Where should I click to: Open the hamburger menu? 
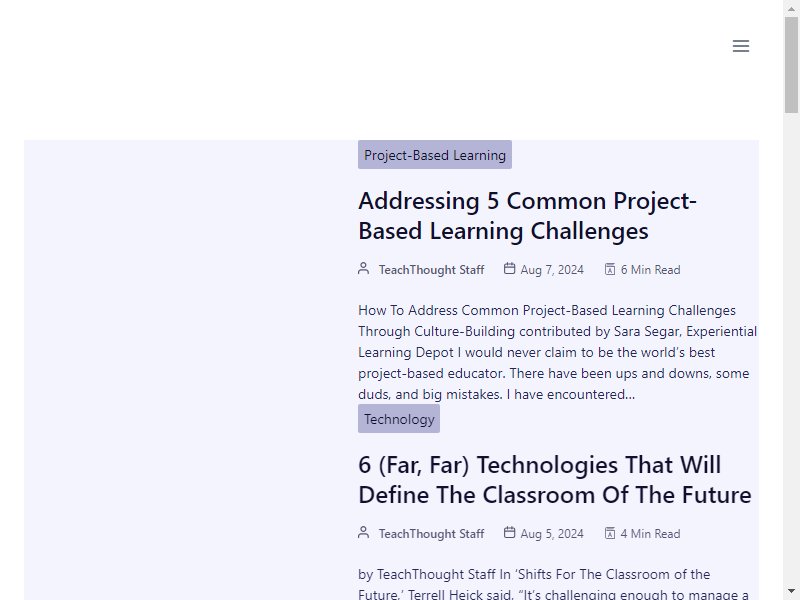(740, 46)
